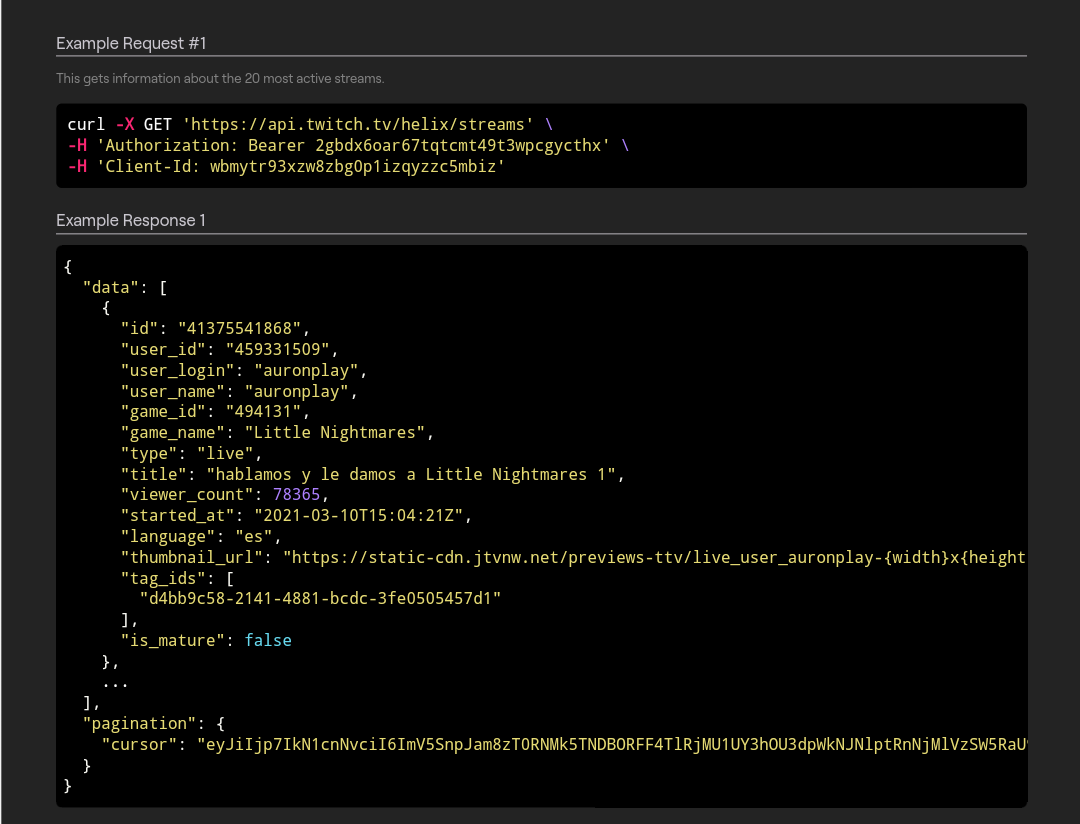Click the "type": "live" line
This screenshot has height=824, width=1080.
pos(191,453)
